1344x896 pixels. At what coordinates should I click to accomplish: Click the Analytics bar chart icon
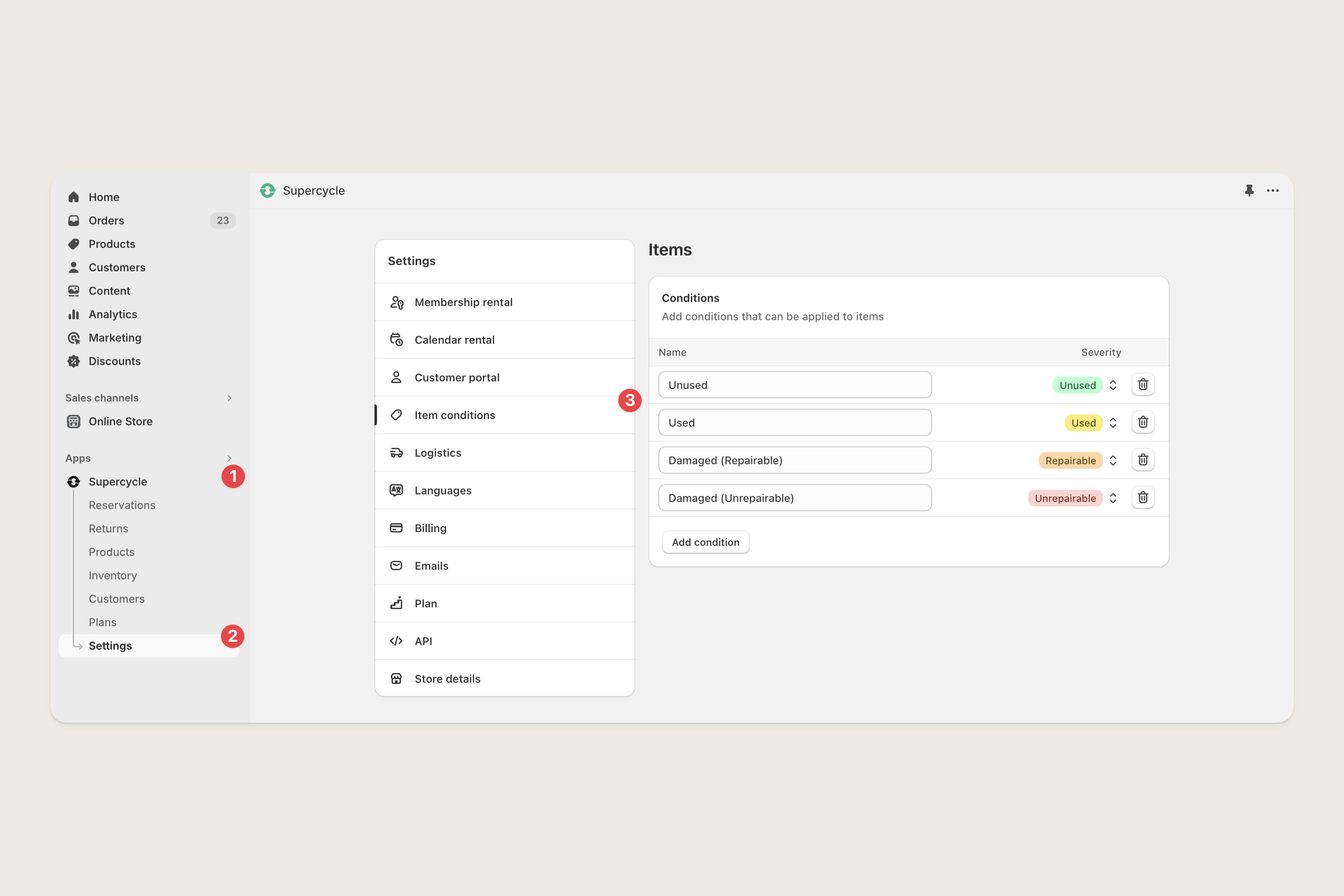[74, 314]
